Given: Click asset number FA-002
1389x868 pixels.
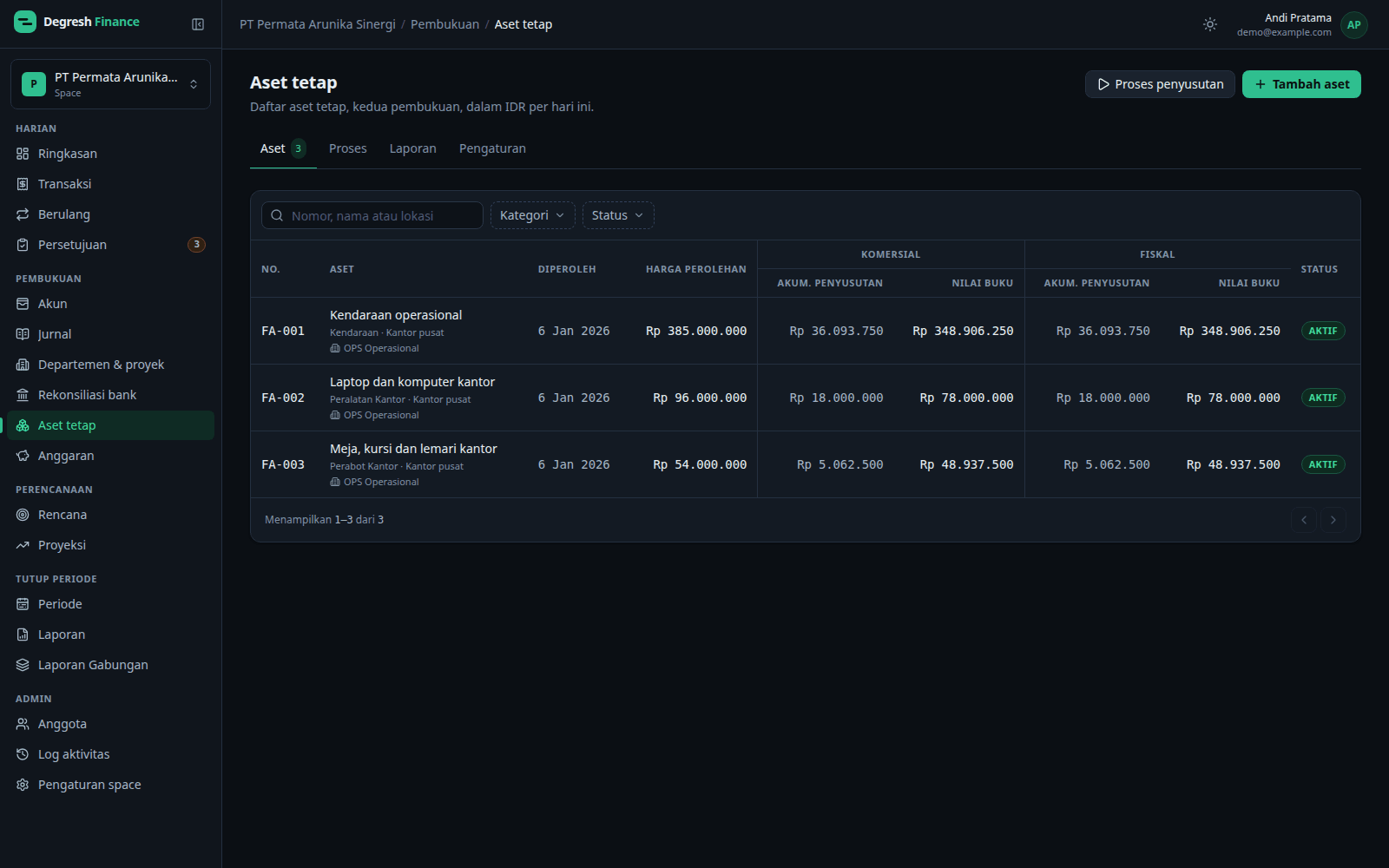Looking at the screenshot, I should point(283,398).
